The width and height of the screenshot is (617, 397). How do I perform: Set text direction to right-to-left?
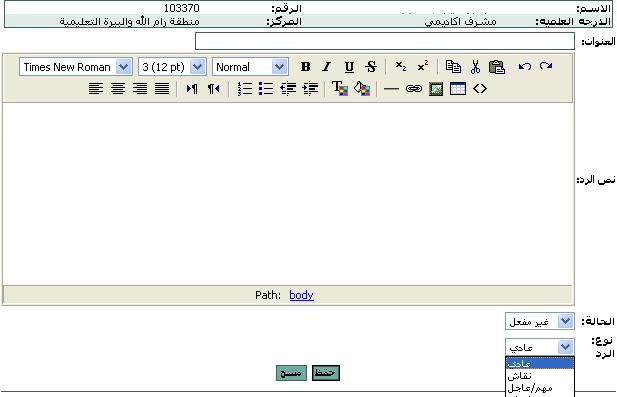214,89
